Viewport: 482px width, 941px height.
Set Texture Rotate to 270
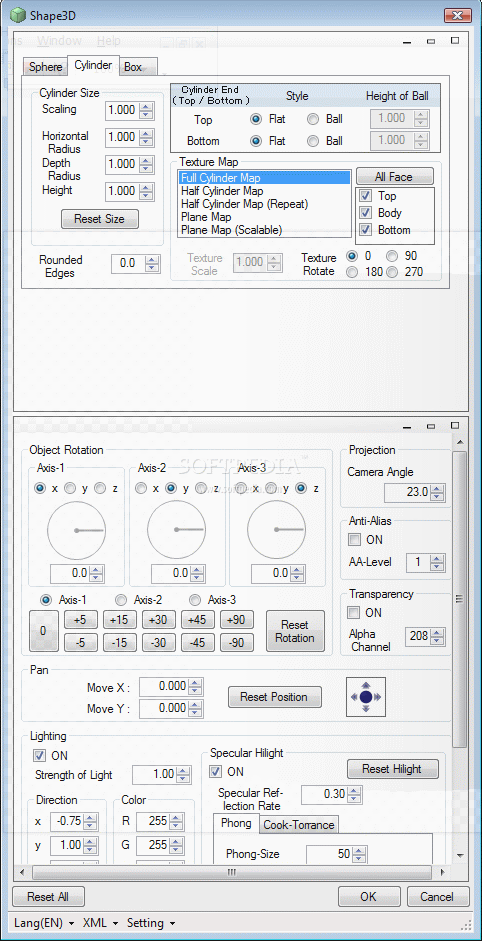tap(392, 272)
